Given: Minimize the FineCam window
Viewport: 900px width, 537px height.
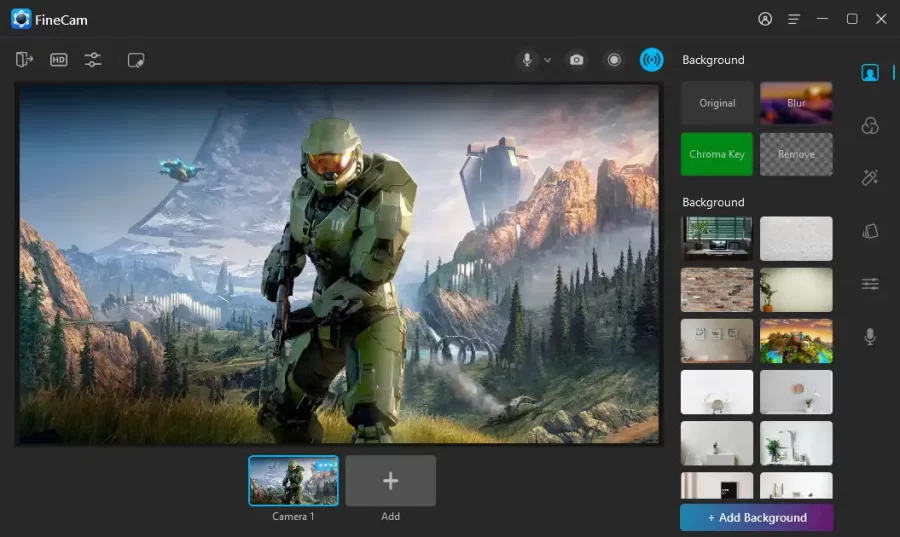Looking at the screenshot, I should pos(823,19).
